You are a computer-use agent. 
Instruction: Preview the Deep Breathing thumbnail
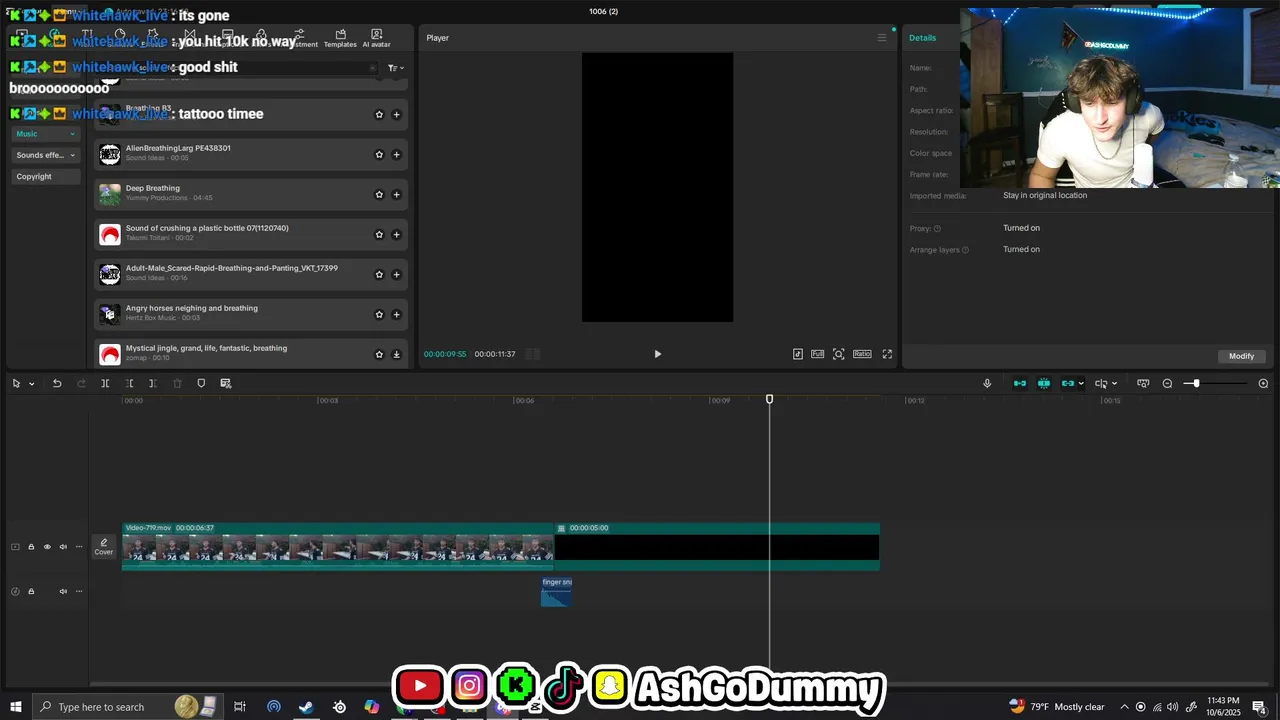(110, 194)
